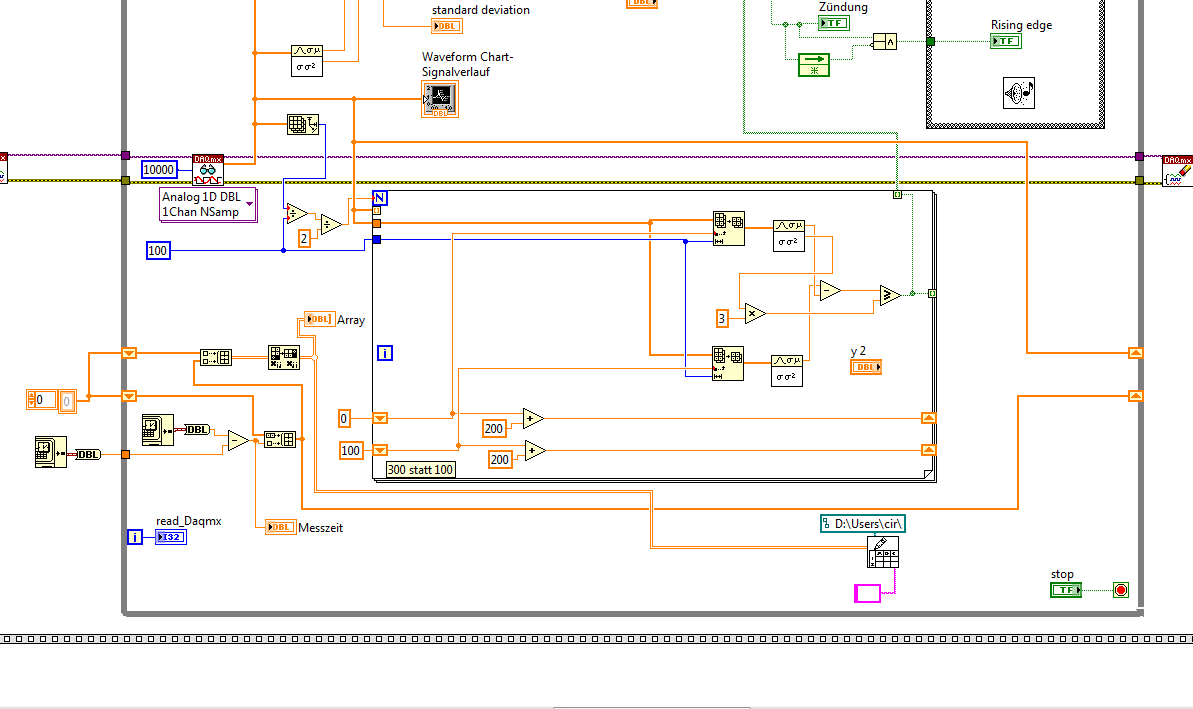
Task: Select the Waveform Chart-Signalverlauf terminal icon
Action: point(441,99)
